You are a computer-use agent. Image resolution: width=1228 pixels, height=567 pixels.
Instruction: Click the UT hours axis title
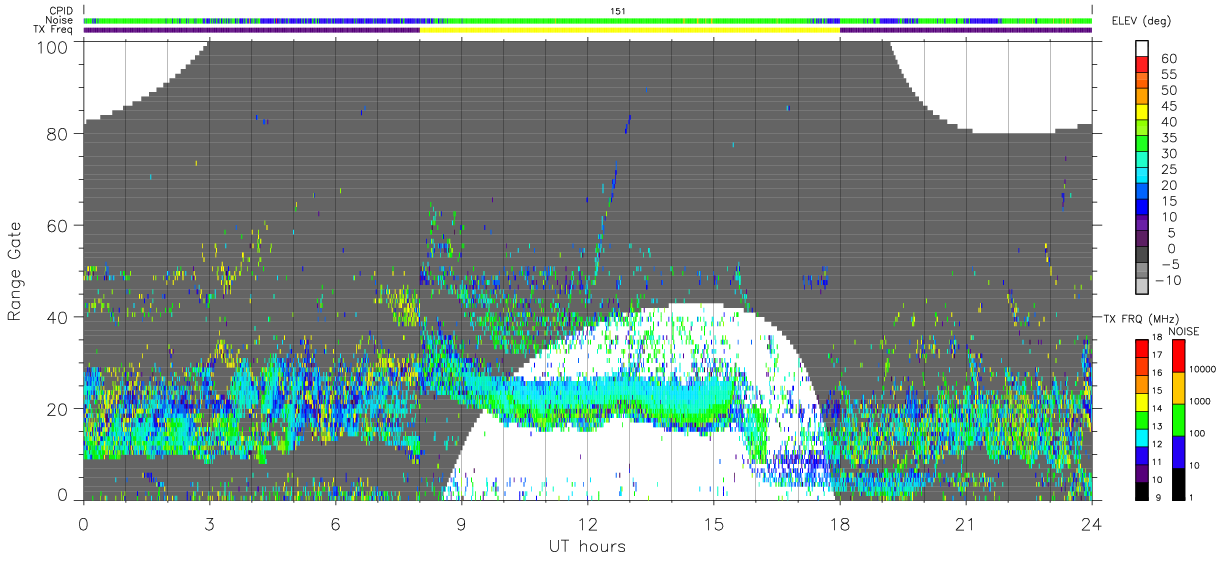[587, 546]
